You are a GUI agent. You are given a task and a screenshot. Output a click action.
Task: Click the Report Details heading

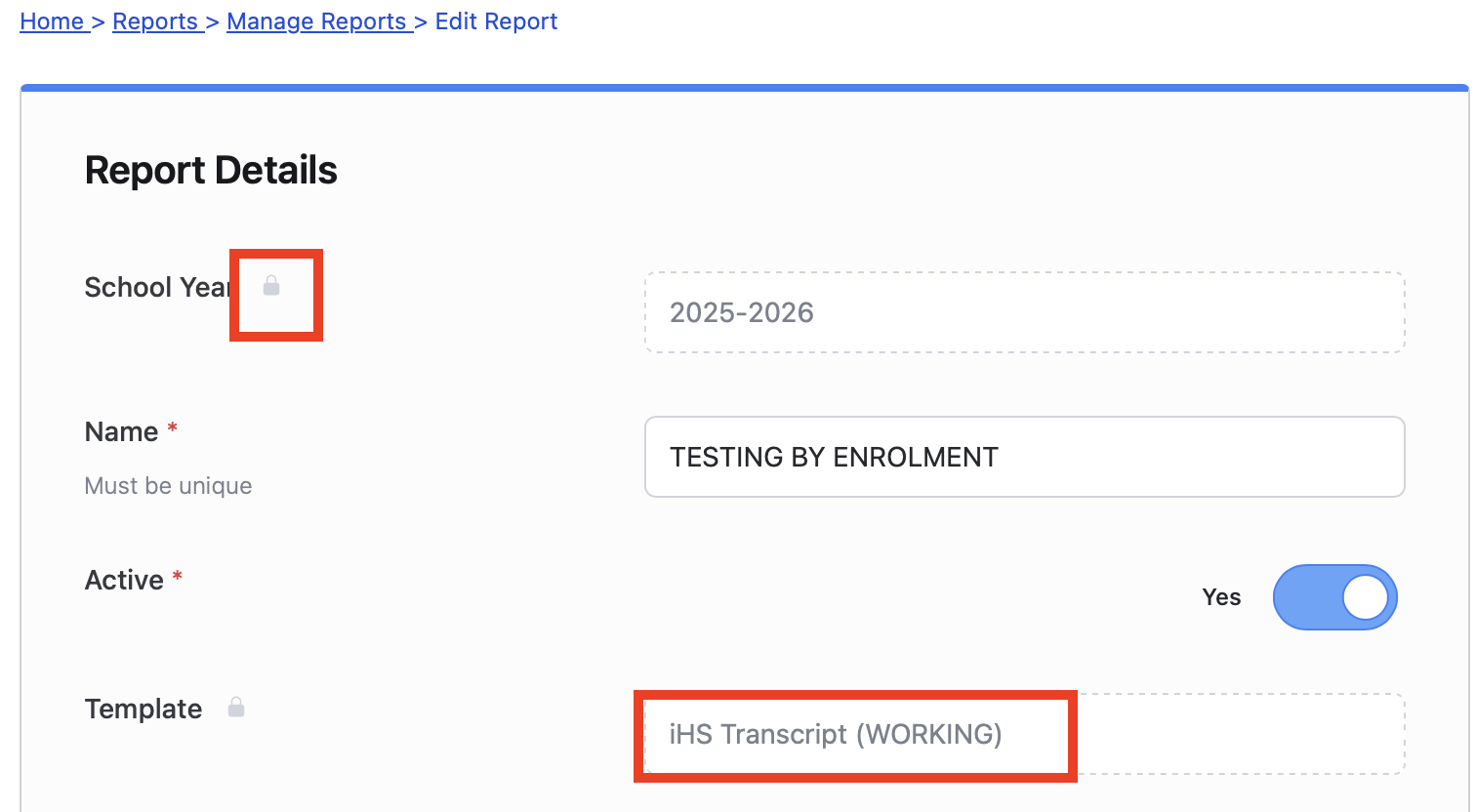211,170
